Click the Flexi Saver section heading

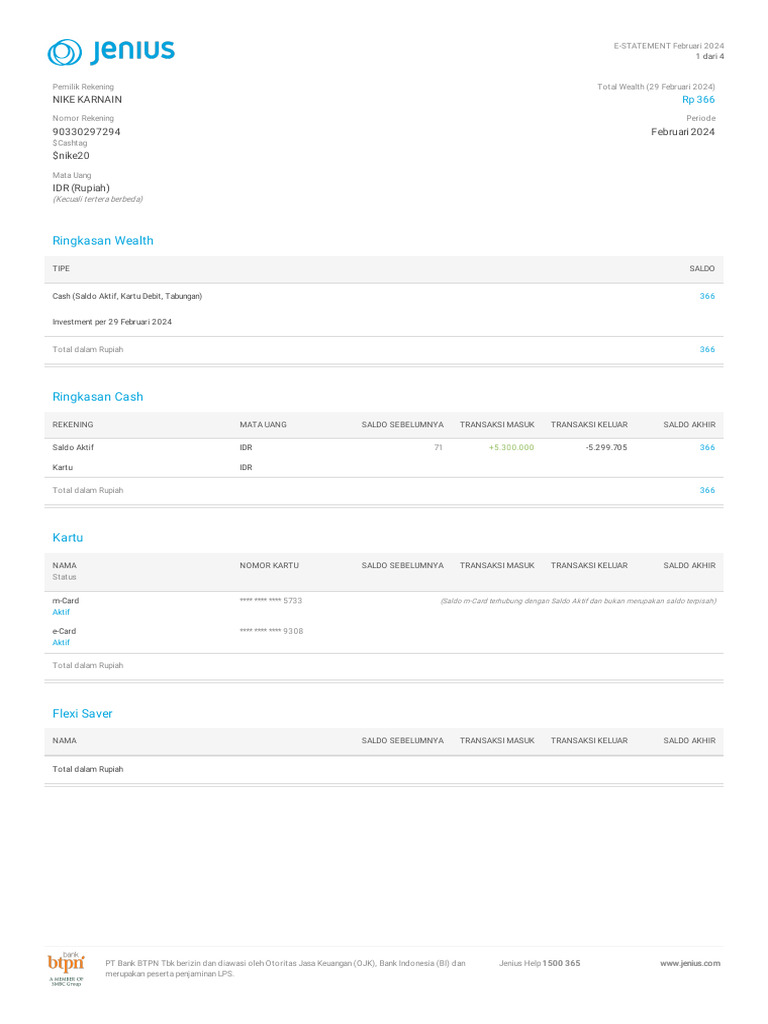(82, 714)
